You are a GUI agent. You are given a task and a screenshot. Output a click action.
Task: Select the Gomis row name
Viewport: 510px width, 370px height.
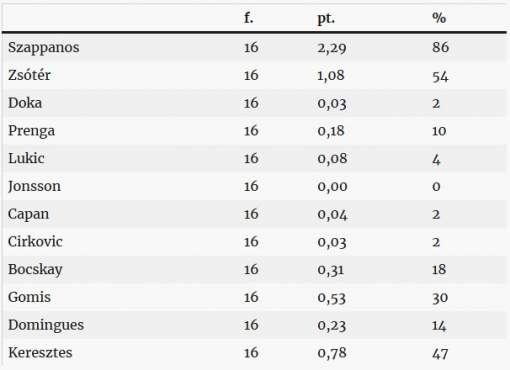(x=29, y=297)
